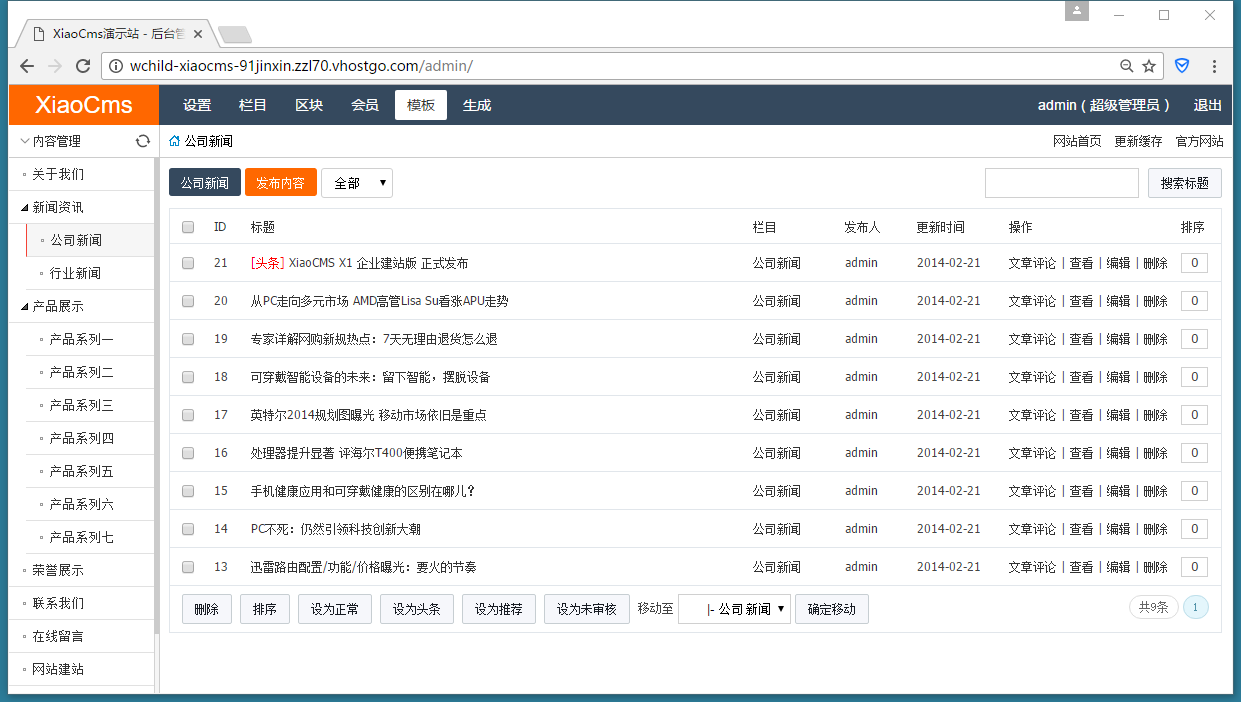Open the 区块 top menu
This screenshot has height=702, width=1241.
[x=309, y=105]
